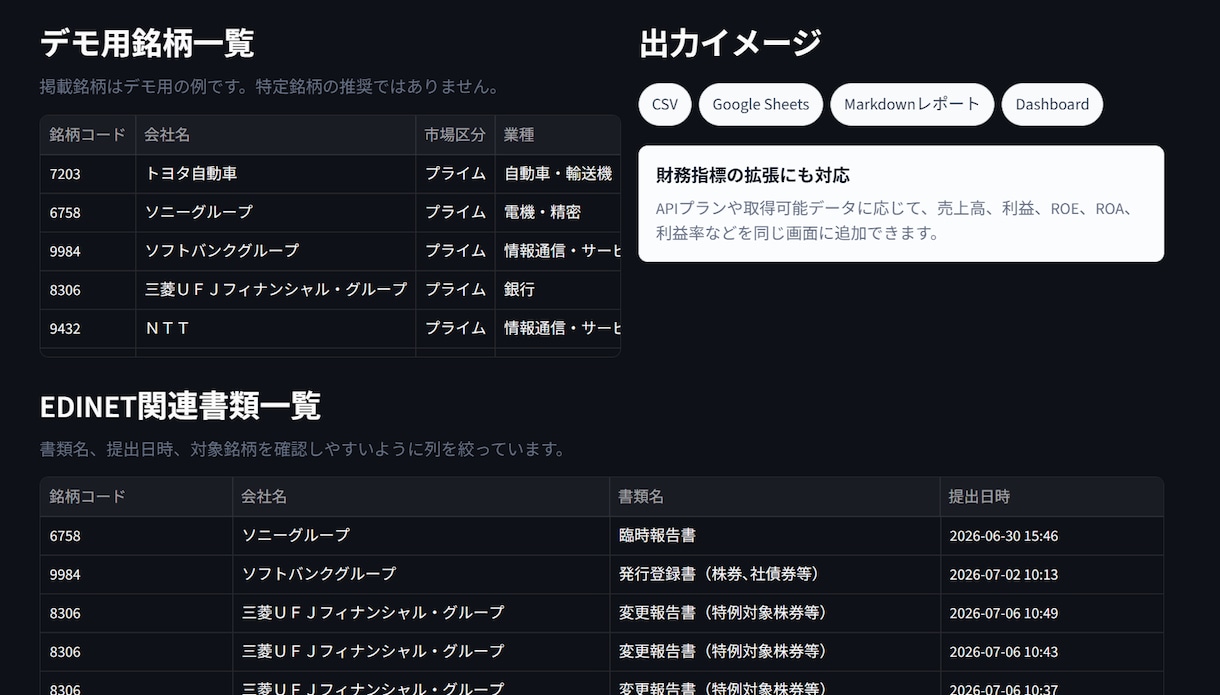Screen dimensions: 1220x695
Task: Select the 電機・精密 industry cell
Action: [558, 212]
